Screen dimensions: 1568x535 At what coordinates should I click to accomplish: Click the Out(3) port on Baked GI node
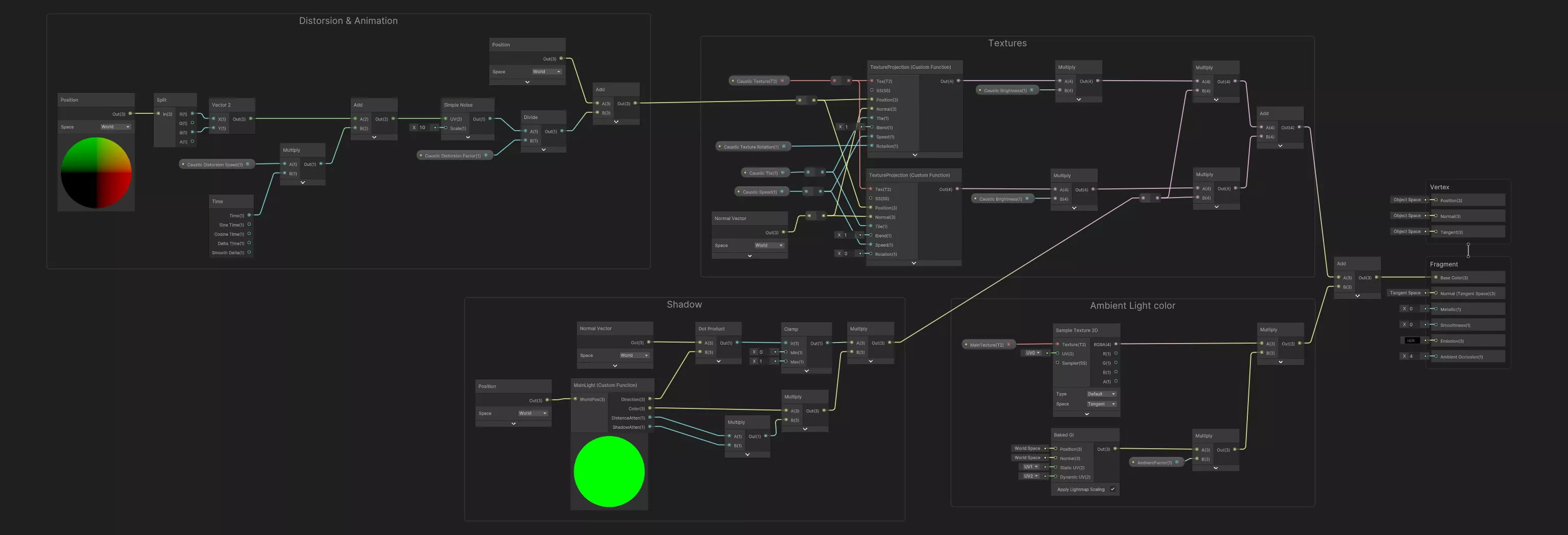click(1115, 449)
